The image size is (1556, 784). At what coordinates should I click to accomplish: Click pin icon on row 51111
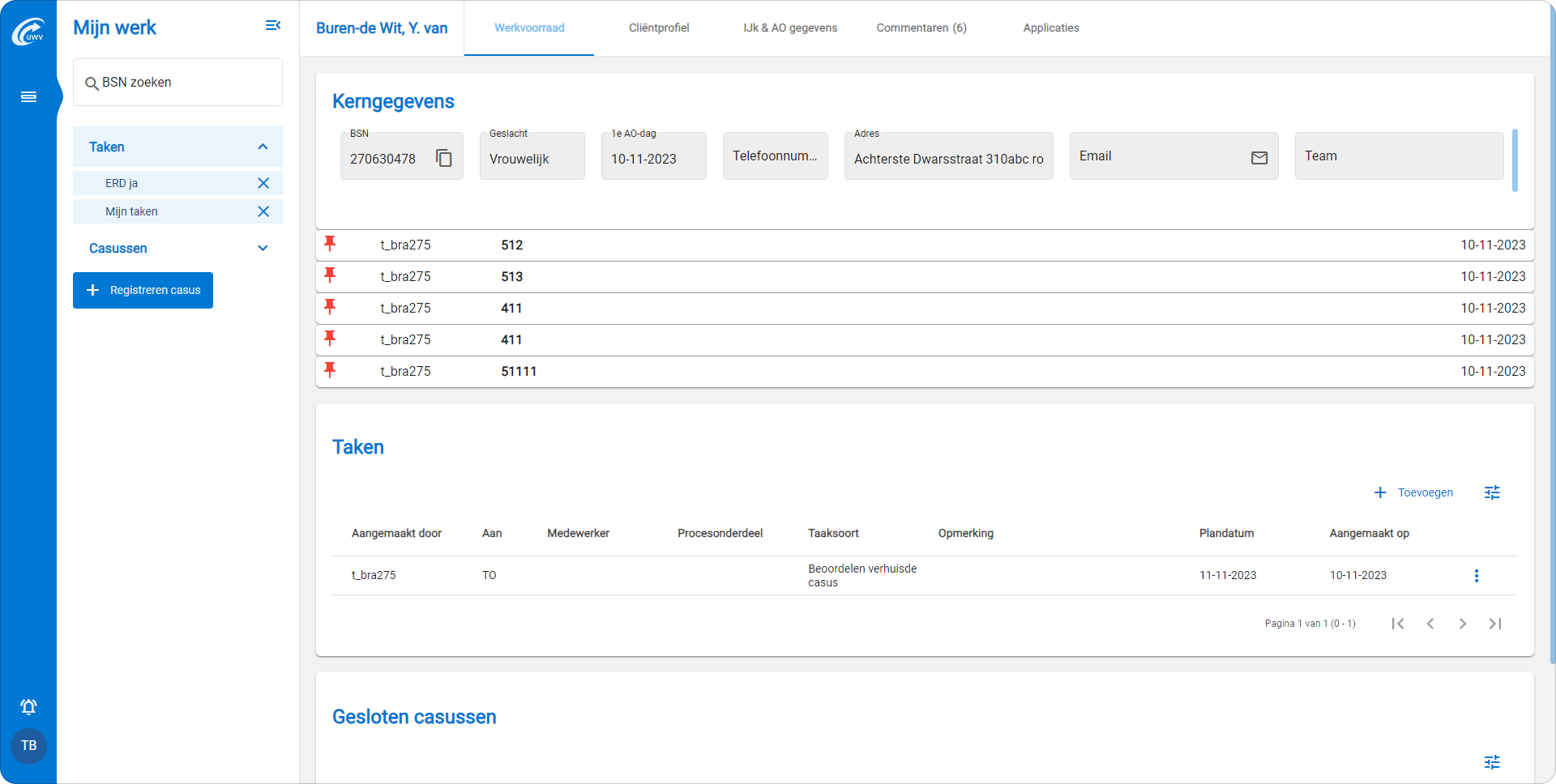coord(330,370)
